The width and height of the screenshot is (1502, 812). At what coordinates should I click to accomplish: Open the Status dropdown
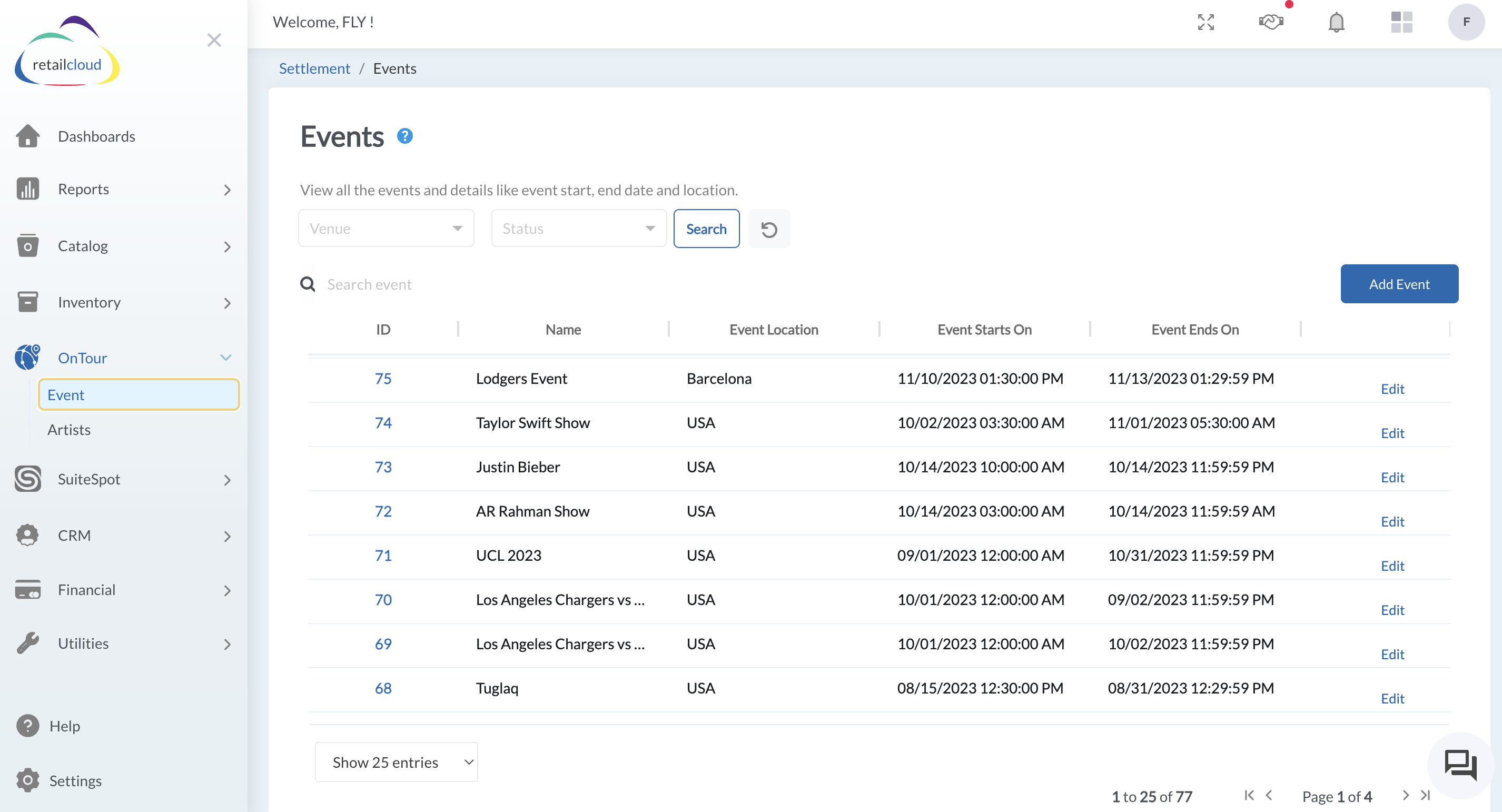pyautogui.click(x=579, y=229)
